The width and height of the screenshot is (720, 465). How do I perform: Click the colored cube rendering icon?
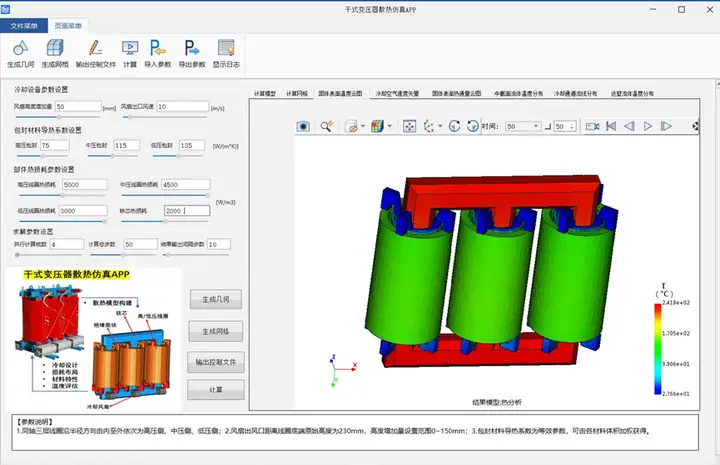(x=377, y=126)
